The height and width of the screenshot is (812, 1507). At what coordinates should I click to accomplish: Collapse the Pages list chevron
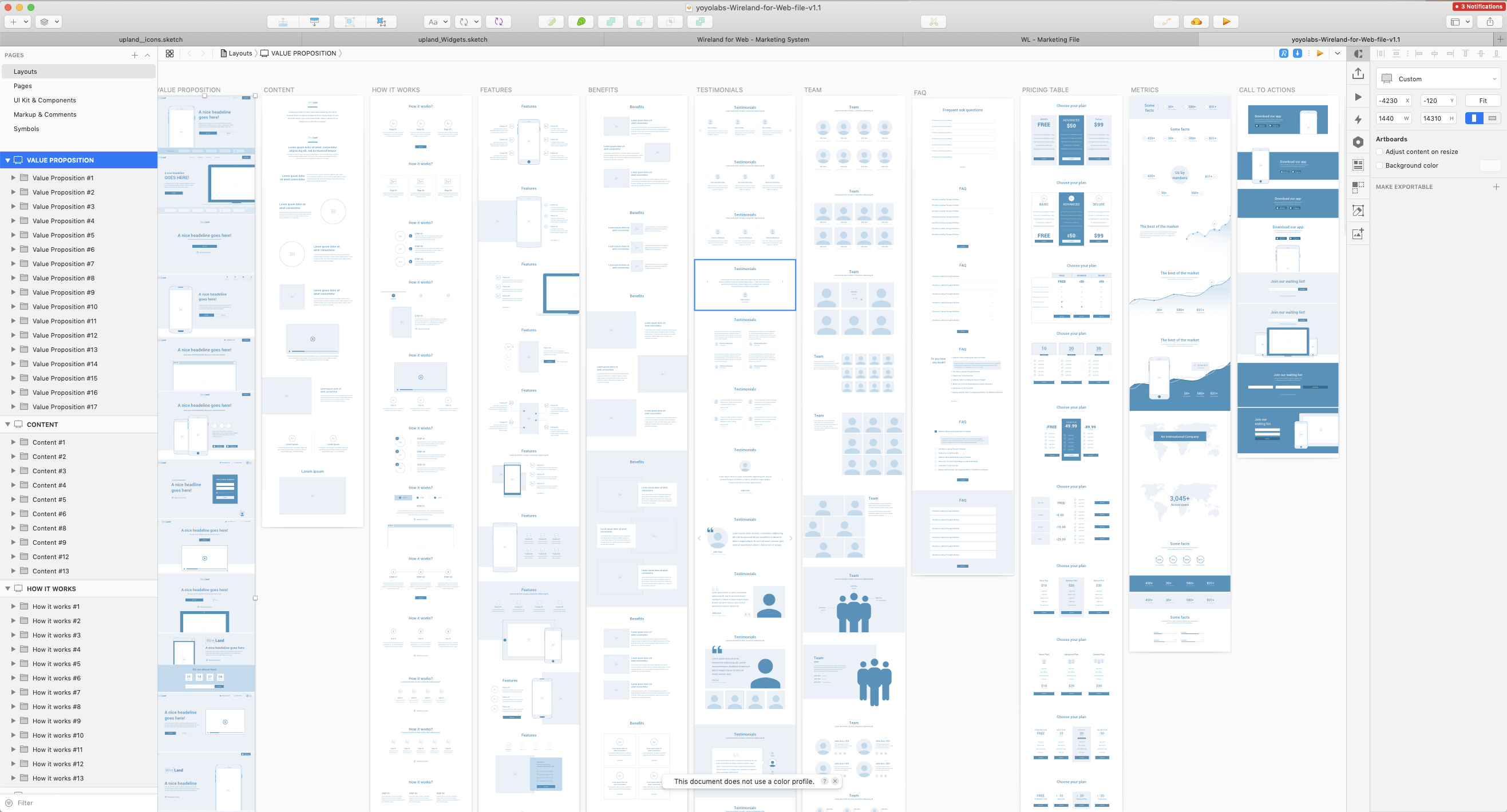click(148, 55)
